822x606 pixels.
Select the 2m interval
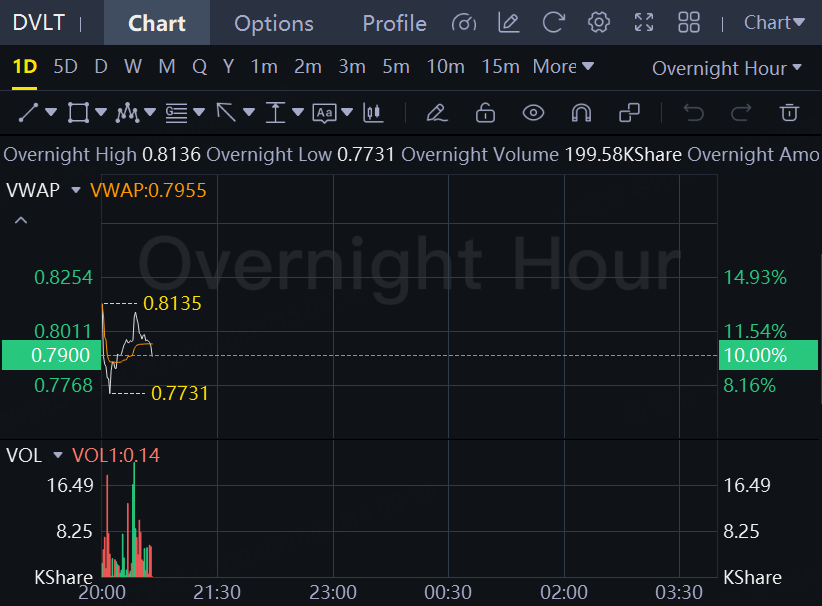(308, 67)
